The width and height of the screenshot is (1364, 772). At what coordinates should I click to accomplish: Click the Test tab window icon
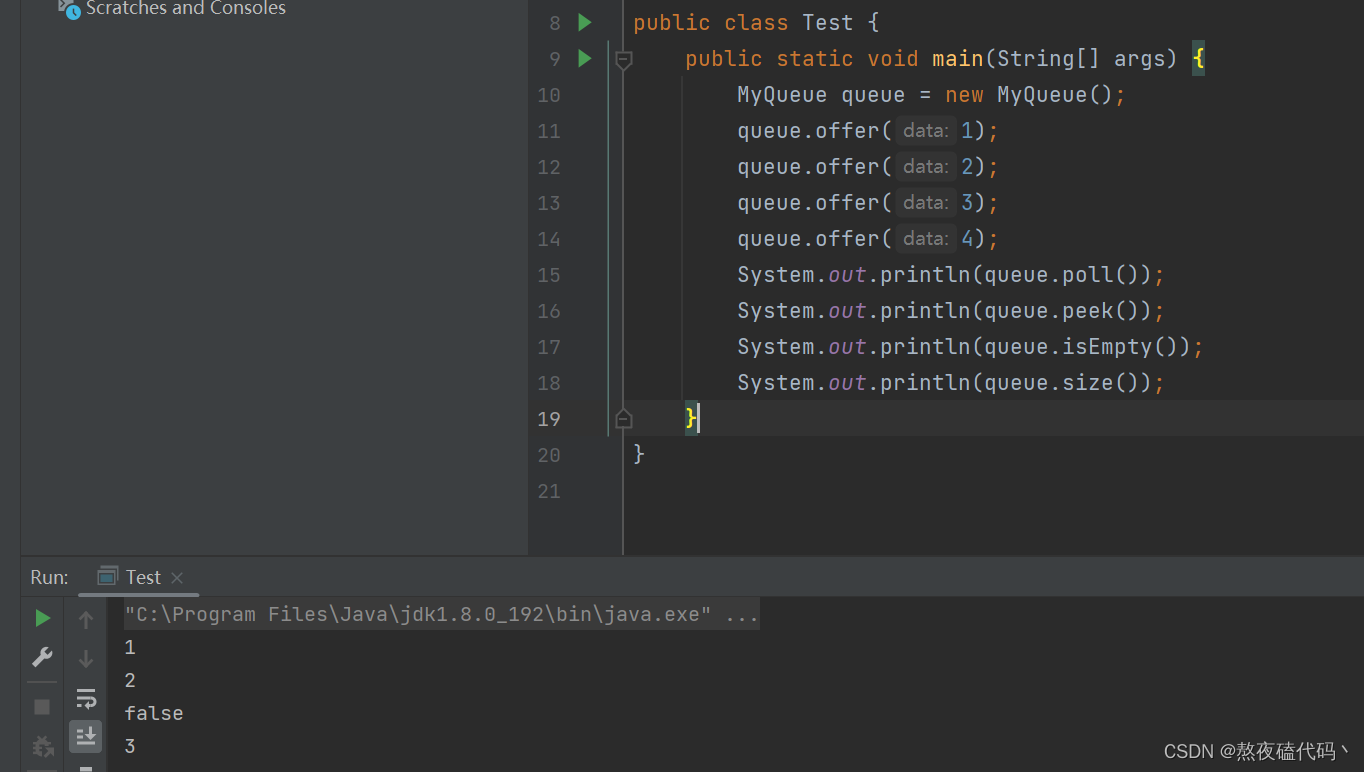coord(108,576)
